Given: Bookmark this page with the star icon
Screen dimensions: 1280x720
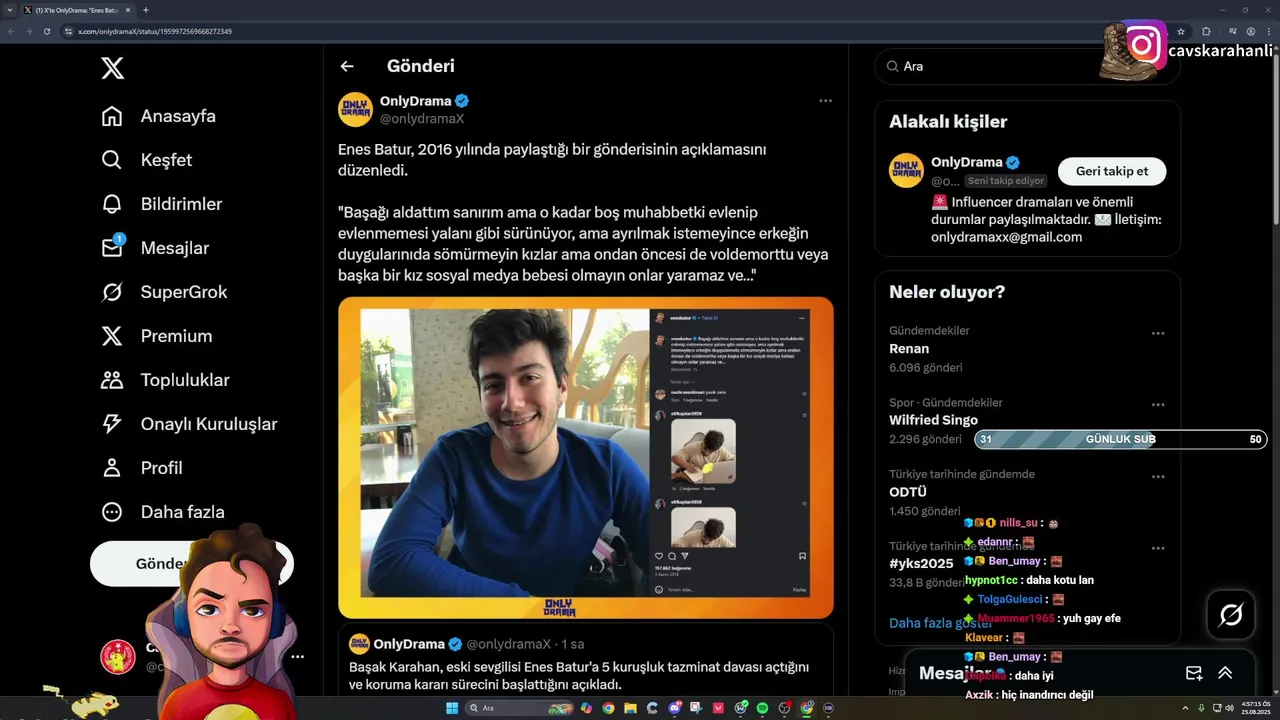Looking at the screenshot, I should (1181, 31).
